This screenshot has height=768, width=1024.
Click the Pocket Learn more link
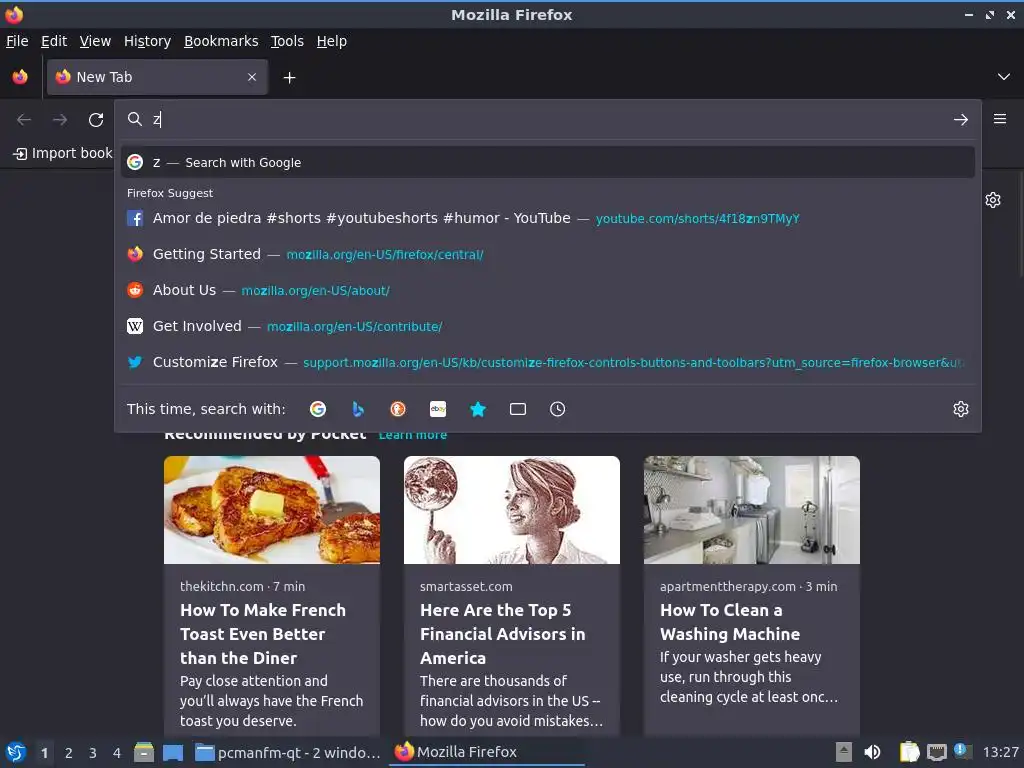[413, 434]
